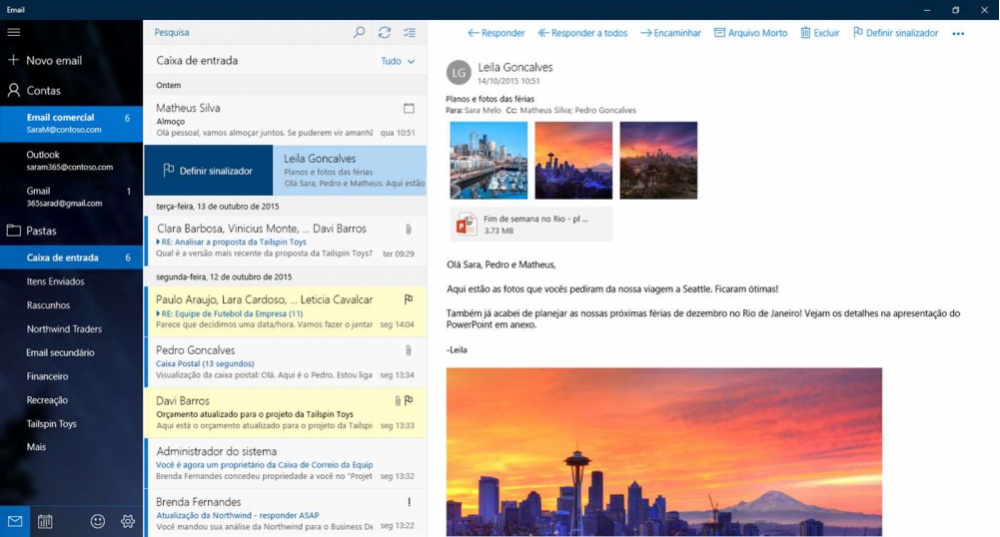Click archive box icon on Matheus Silva email
Image resolution: width=1000 pixels, height=537 pixels.
point(409,108)
